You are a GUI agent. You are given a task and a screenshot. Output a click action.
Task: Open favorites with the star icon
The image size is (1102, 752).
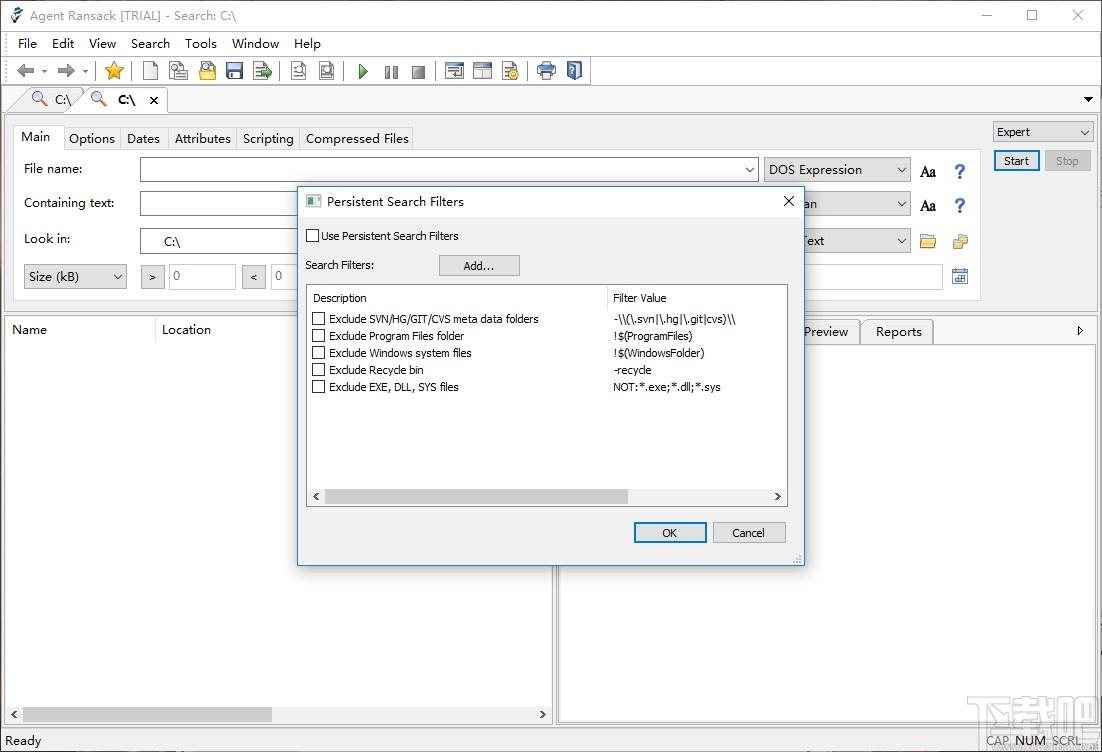pos(114,70)
